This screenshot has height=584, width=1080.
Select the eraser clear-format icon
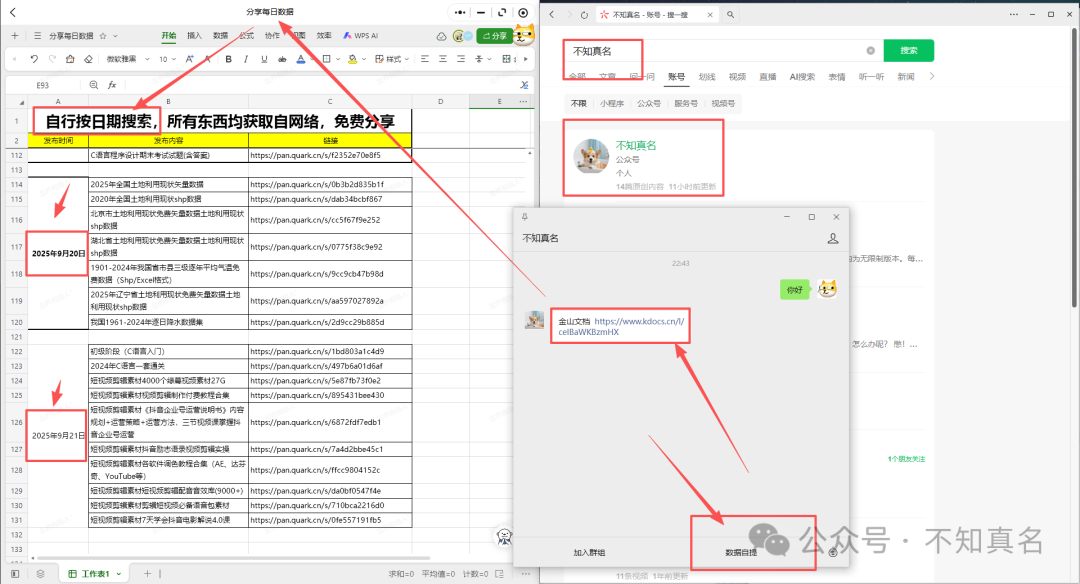[88, 59]
